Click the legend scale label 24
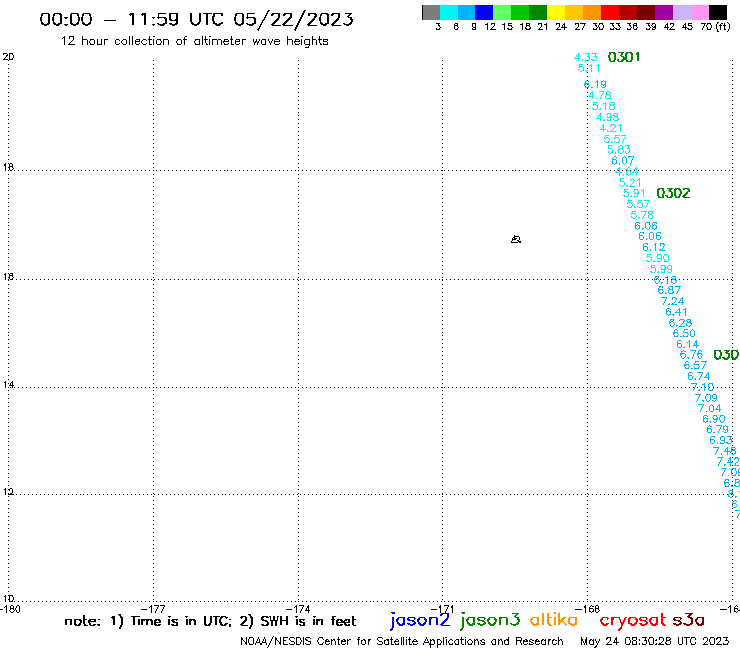Screen dimensions: 740x650 pyautogui.click(x=561, y=27)
